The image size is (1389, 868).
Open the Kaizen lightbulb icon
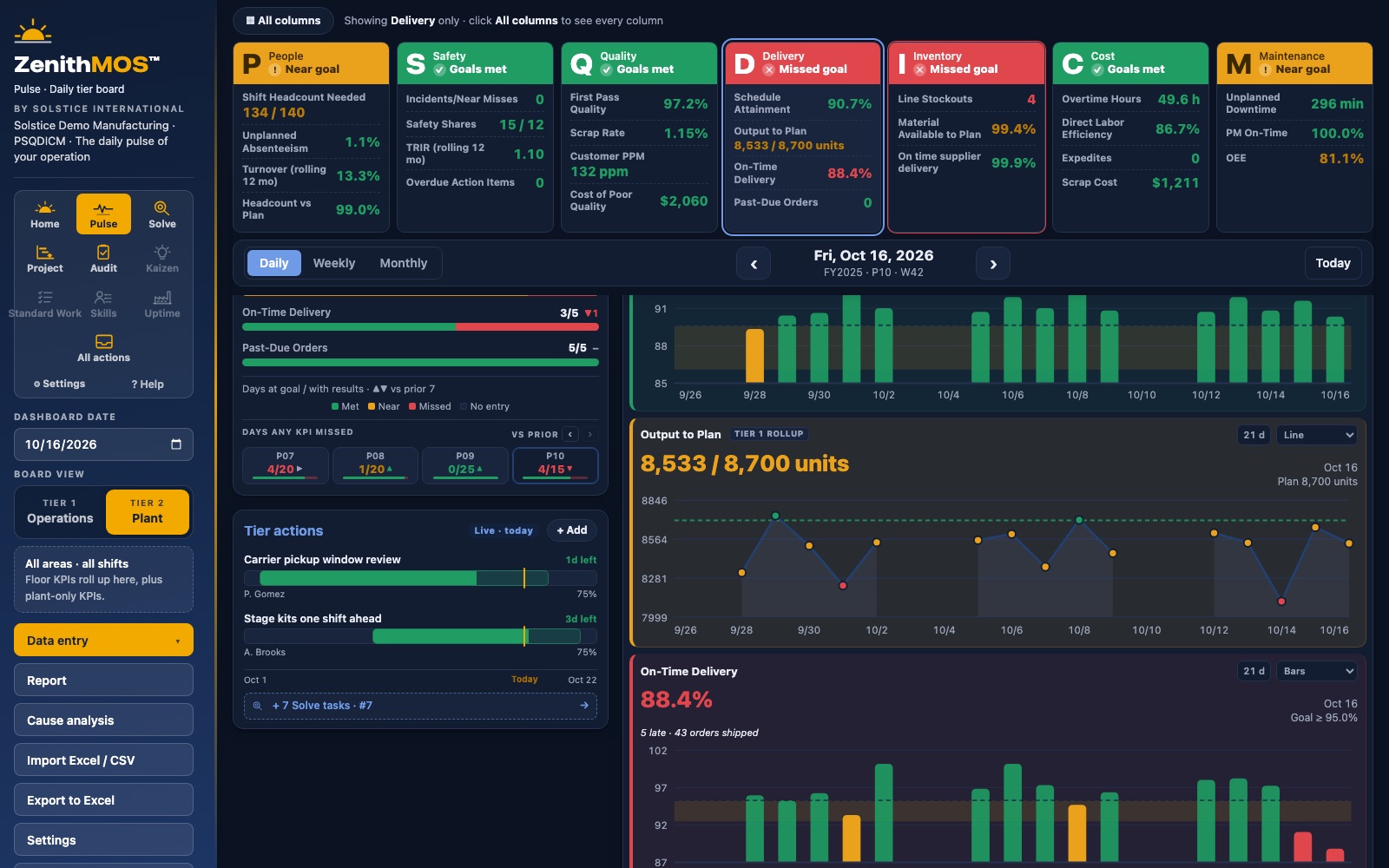(162, 259)
